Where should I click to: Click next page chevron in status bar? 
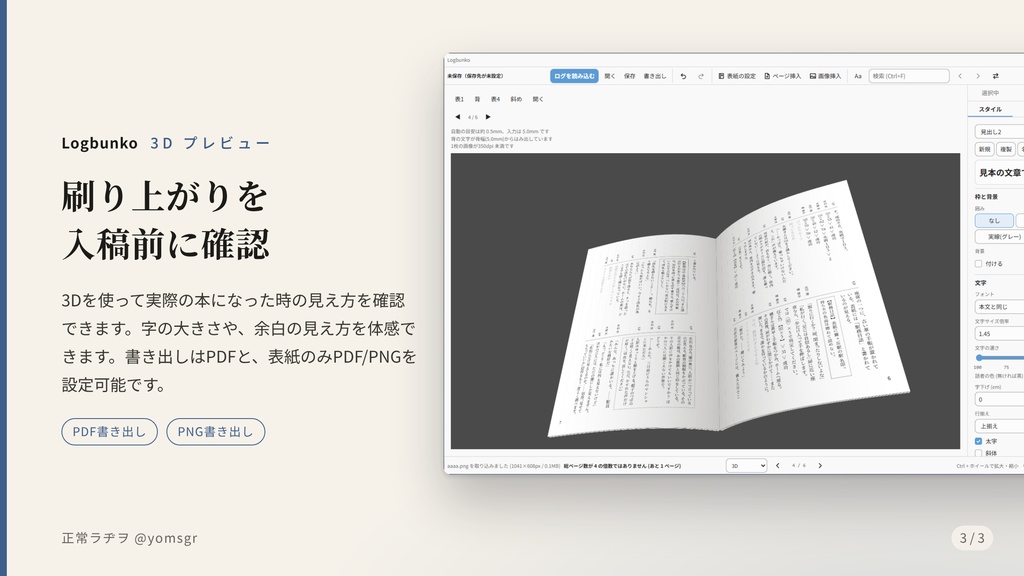pos(820,466)
